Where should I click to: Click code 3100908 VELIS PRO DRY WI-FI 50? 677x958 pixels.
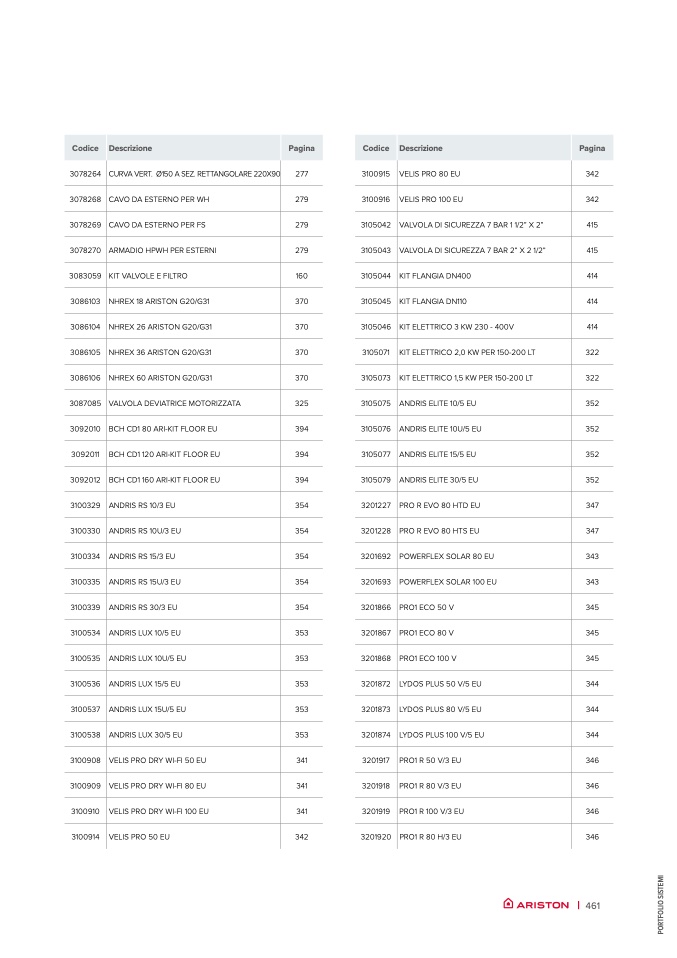[85, 760]
